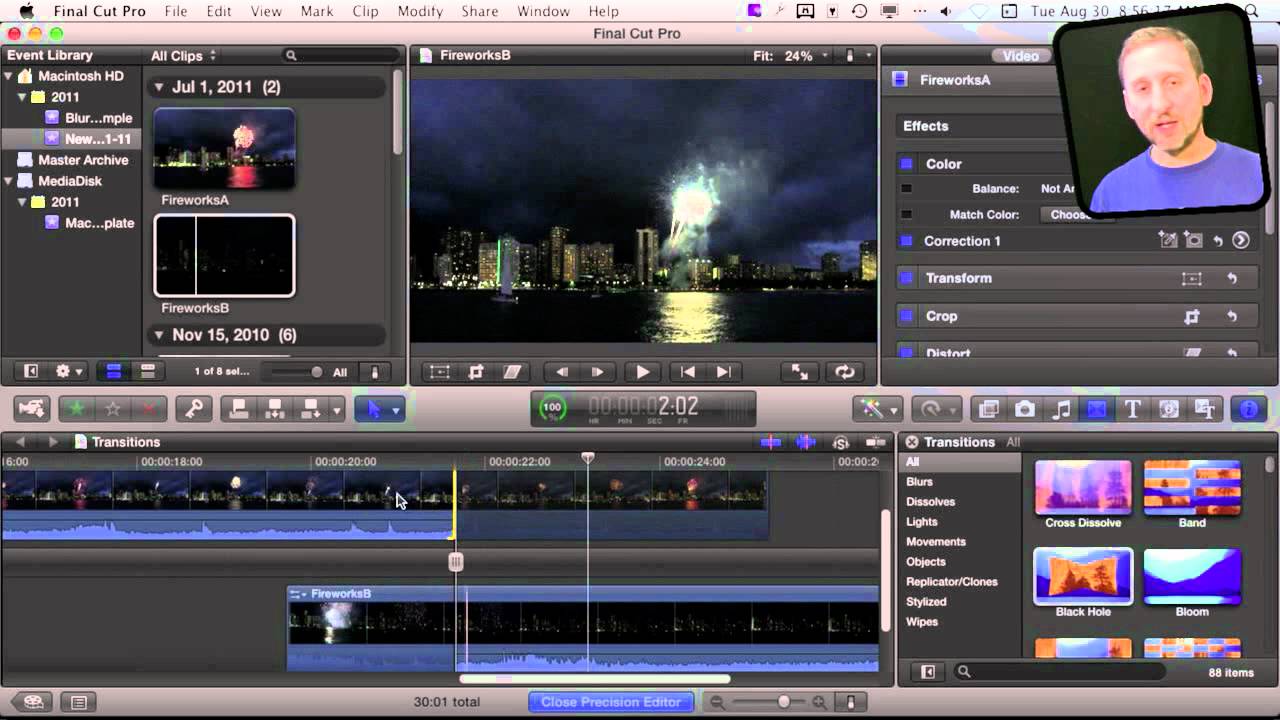Screen dimensions: 1280x720
Task: Switch Event Browser to filmstrip view
Action: coord(114,372)
